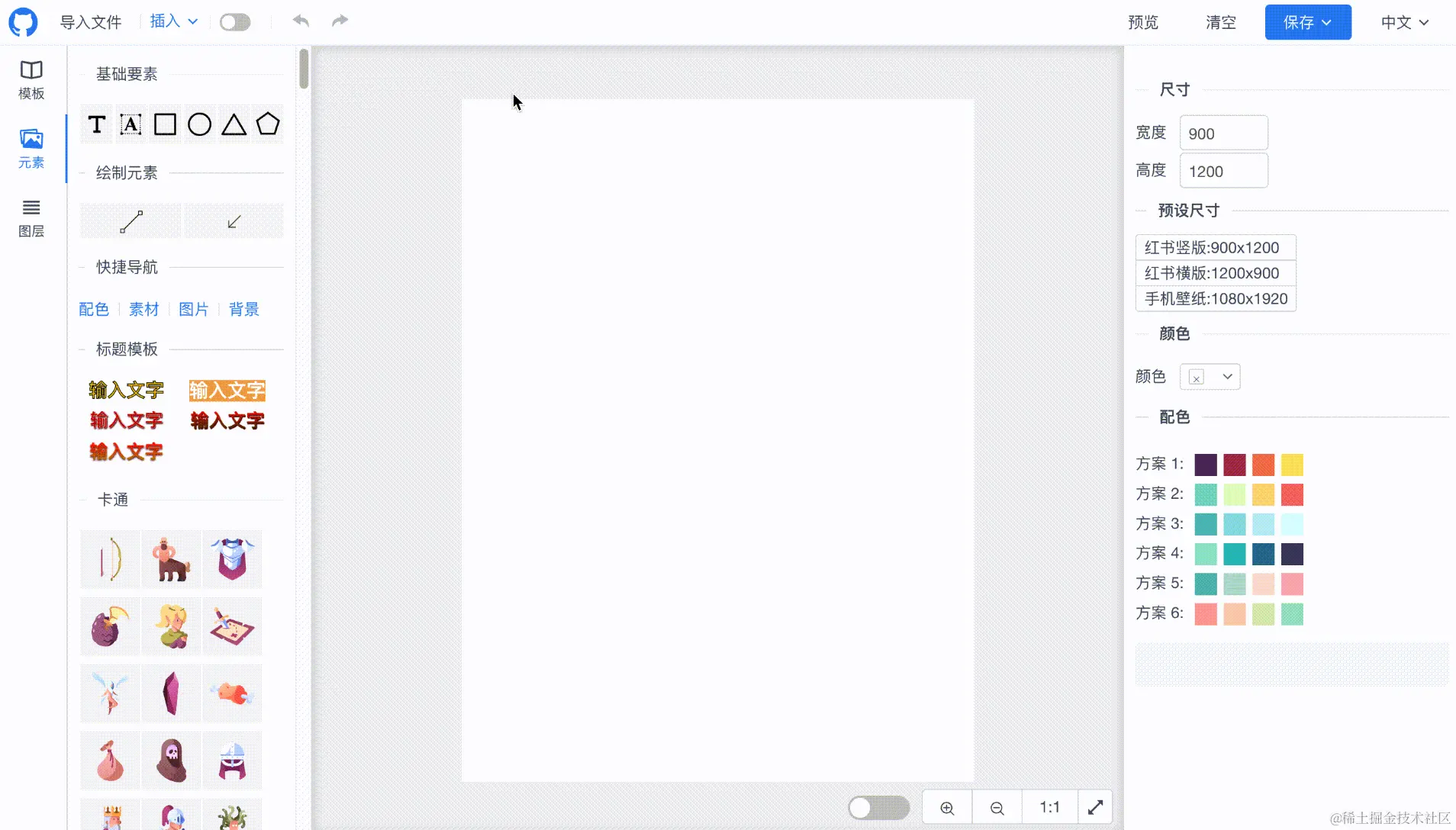Enable the toggle switch at canvas bottom-left
The image size is (1456, 830).
[878, 807]
